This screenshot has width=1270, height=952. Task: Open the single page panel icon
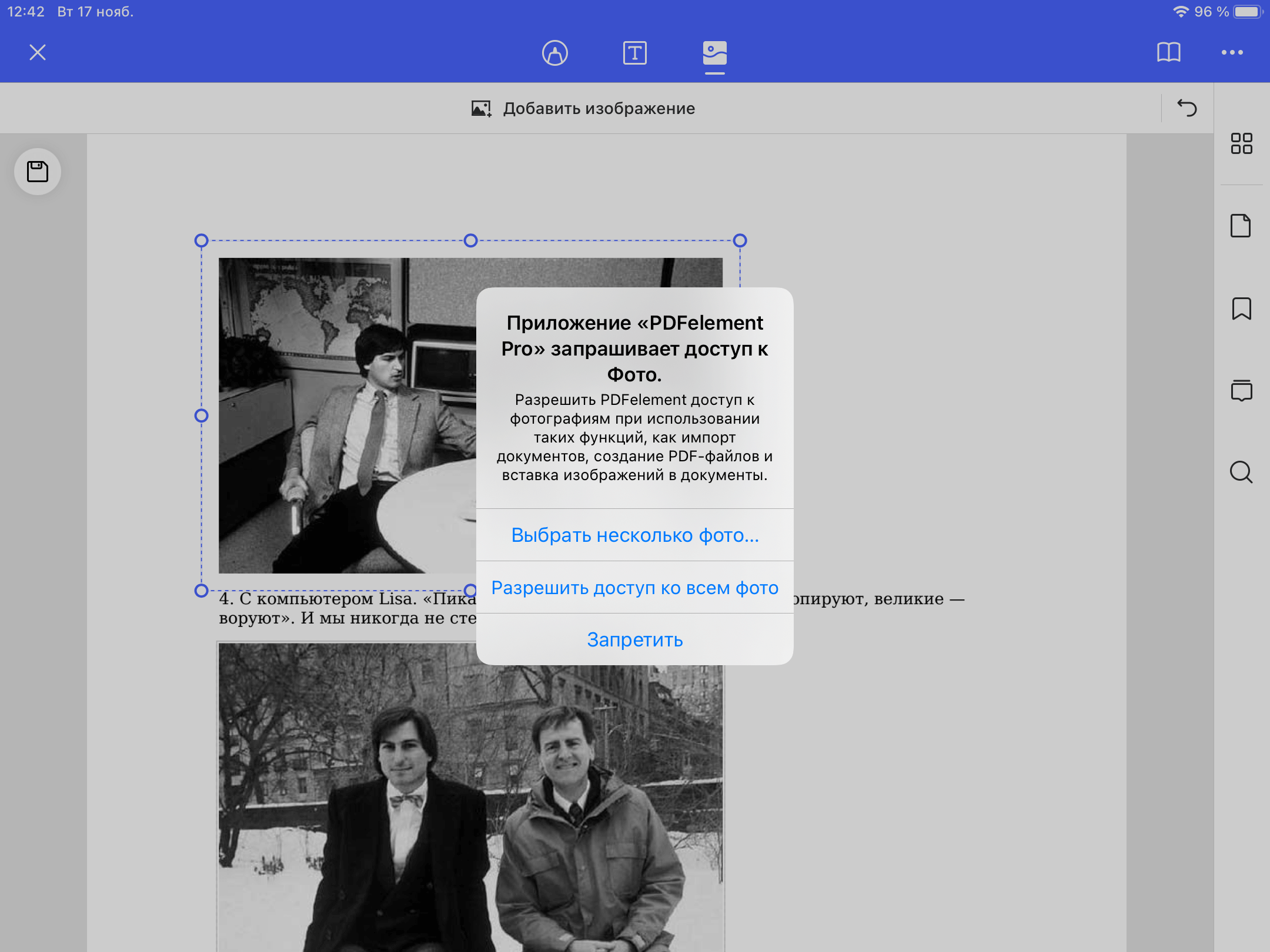tap(1241, 226)
